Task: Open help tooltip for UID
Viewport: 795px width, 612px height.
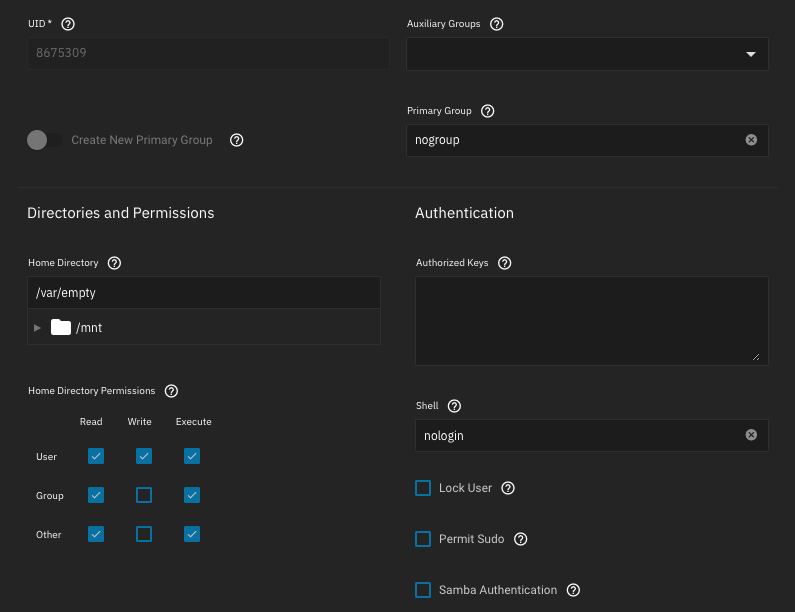Action: coord(68,24)
